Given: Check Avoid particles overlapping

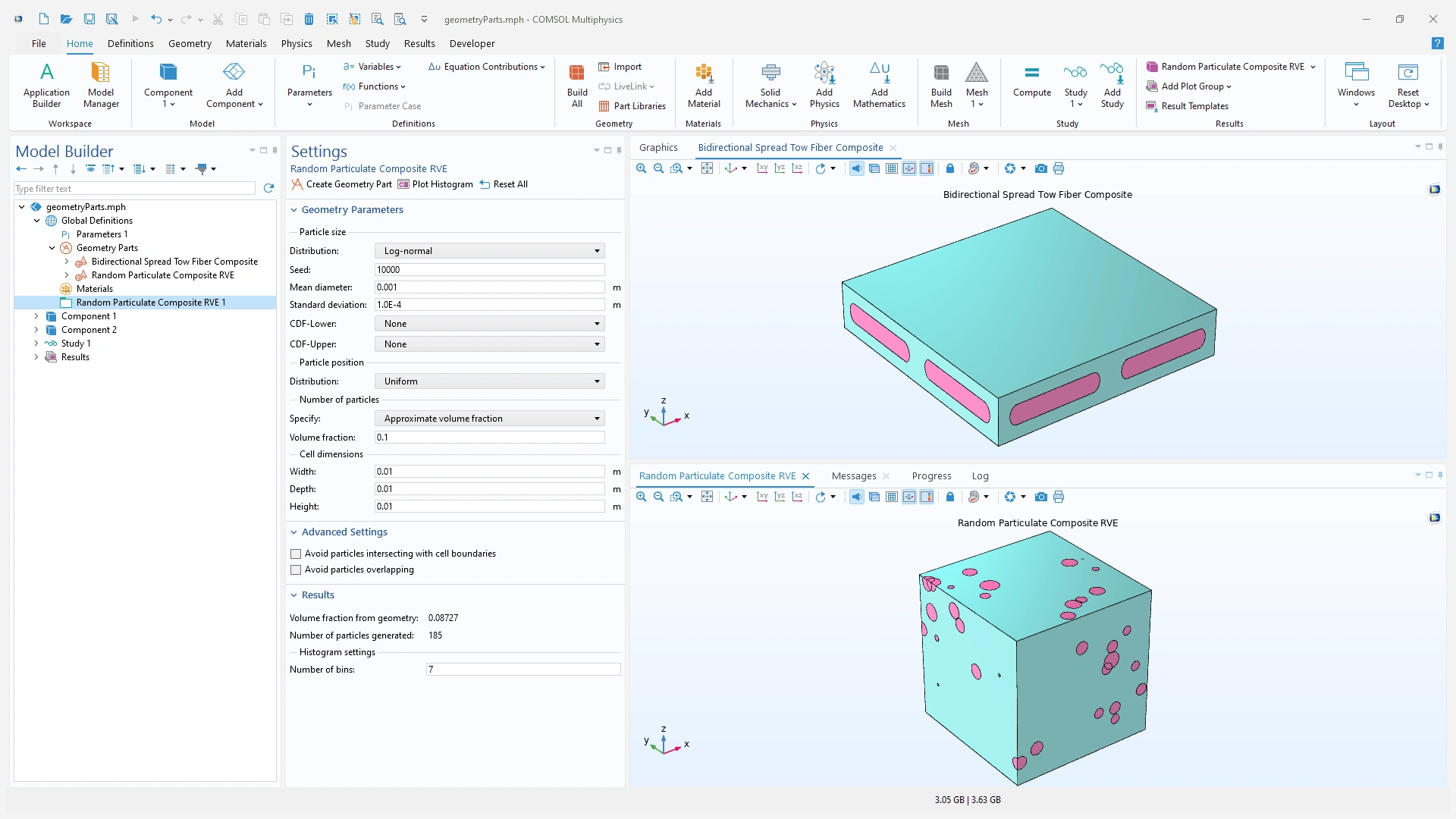Looking at the screenshot, I should 296,570.
